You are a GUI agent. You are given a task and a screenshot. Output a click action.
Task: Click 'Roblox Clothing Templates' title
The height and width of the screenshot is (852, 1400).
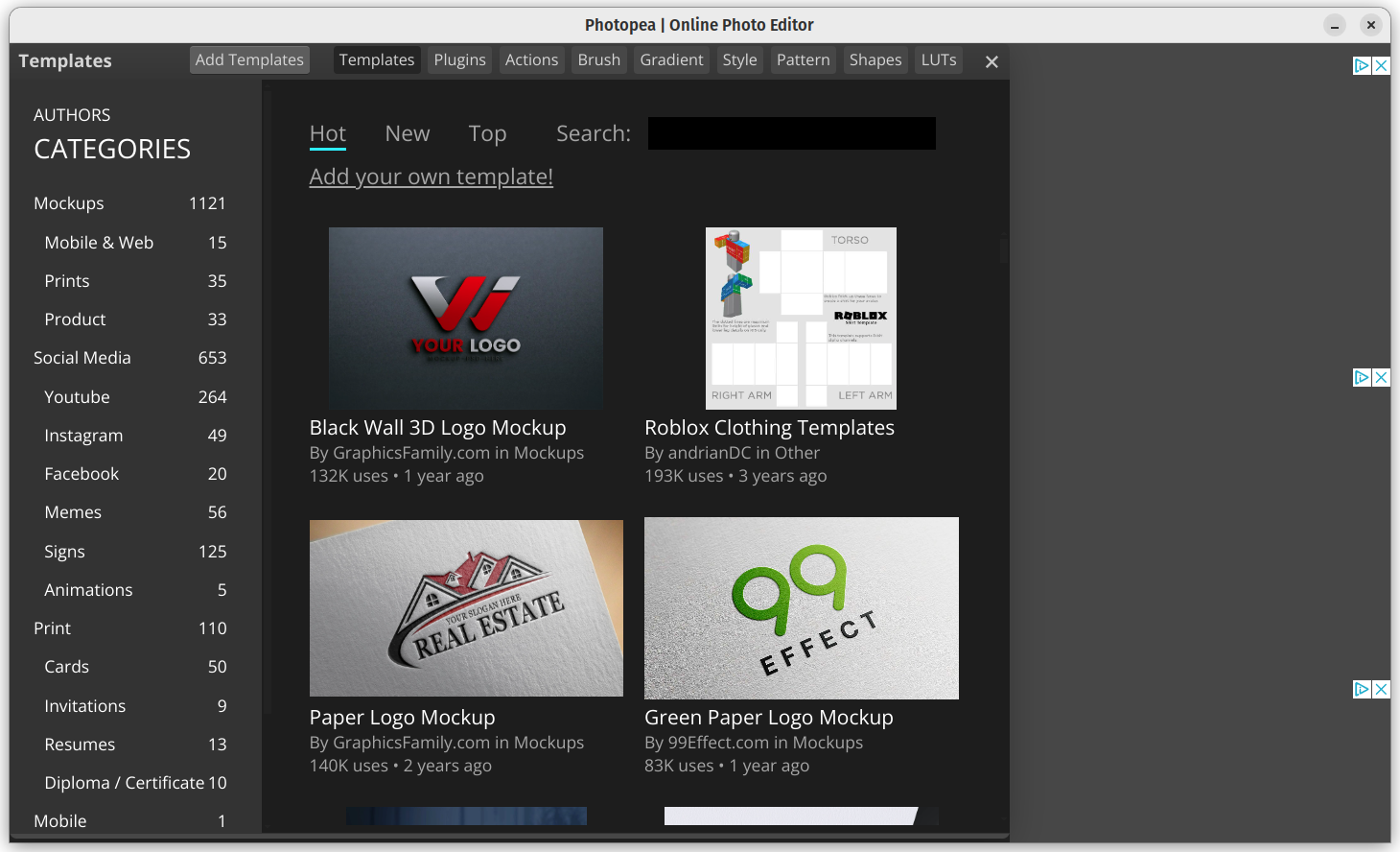tap(769, 428)
